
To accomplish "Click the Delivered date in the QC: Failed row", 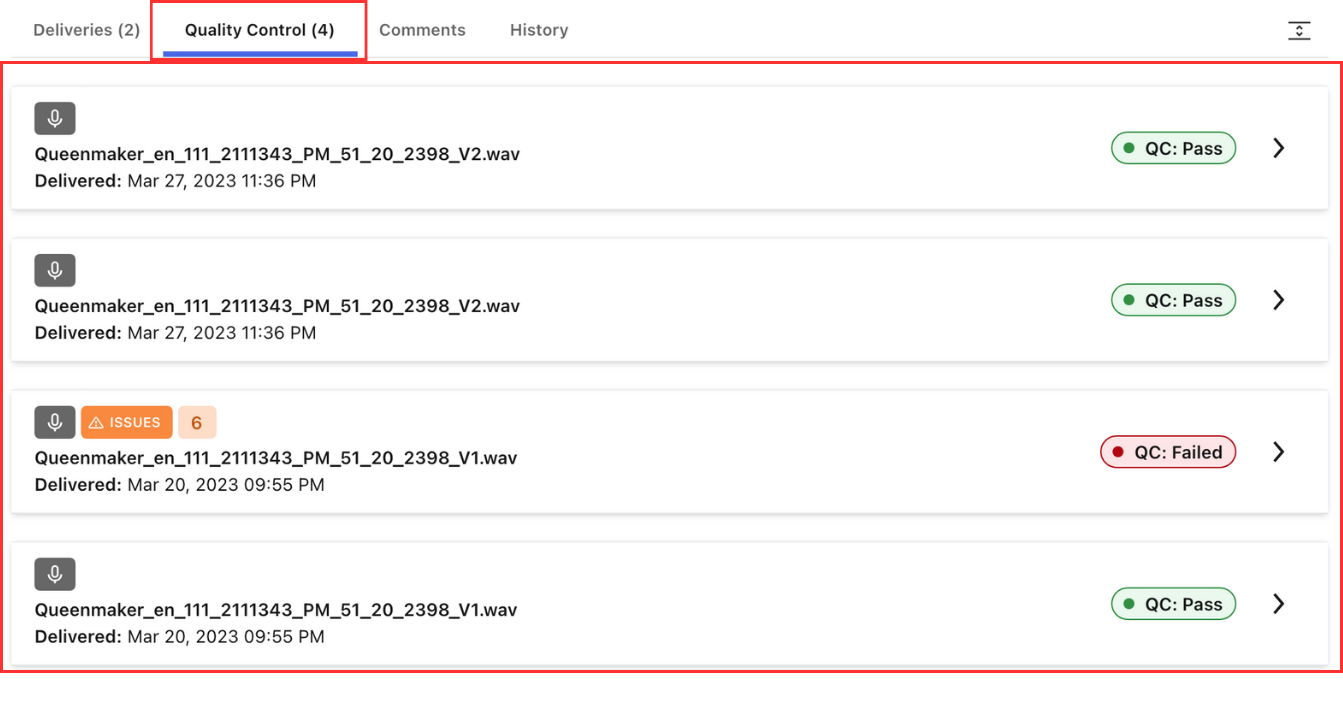I will point(180,485).
